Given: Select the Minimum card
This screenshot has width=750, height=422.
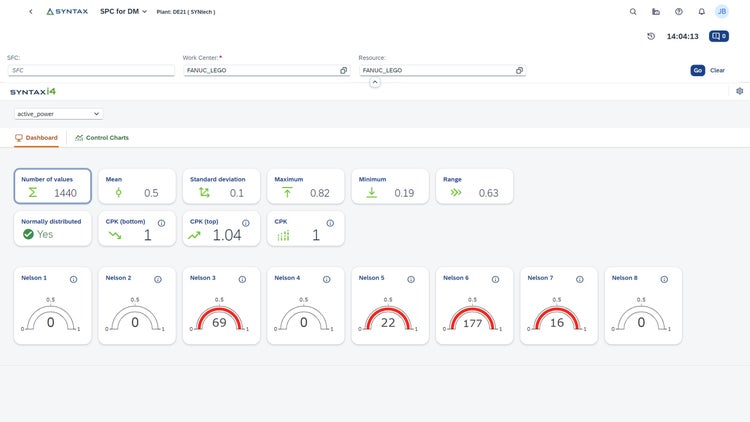Looking at the screenshot, I should [390, 186].
